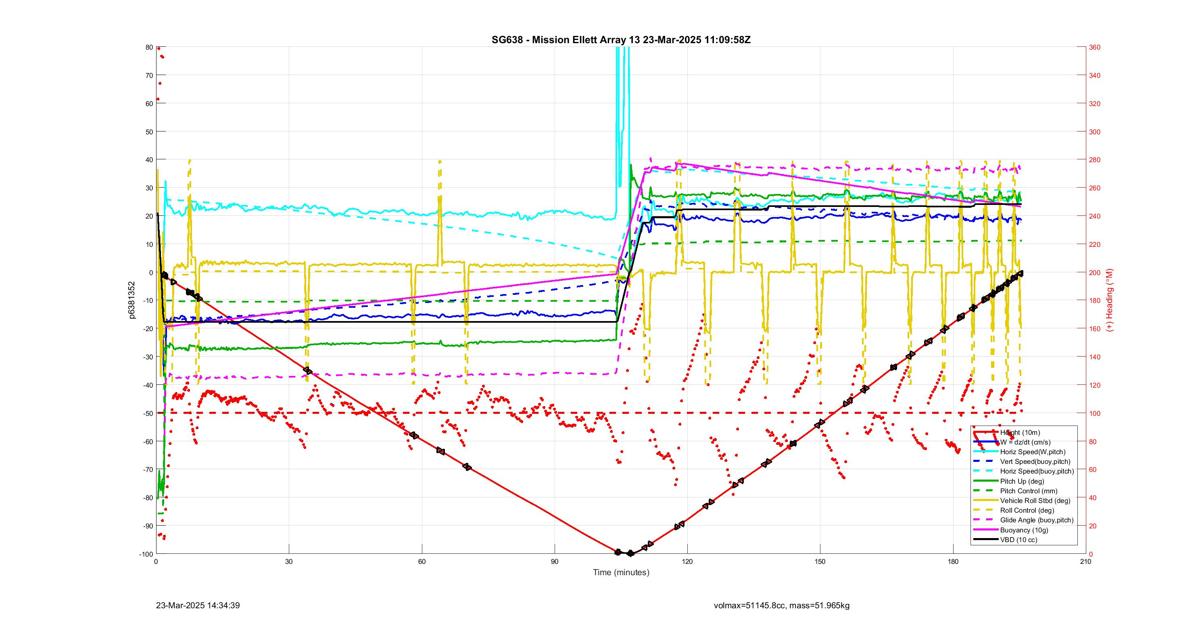The width and height of the screenshot is (1200, 622).
Task: Click the '(+) Heading (°M)' right axis label
Action: point(1108,300)
